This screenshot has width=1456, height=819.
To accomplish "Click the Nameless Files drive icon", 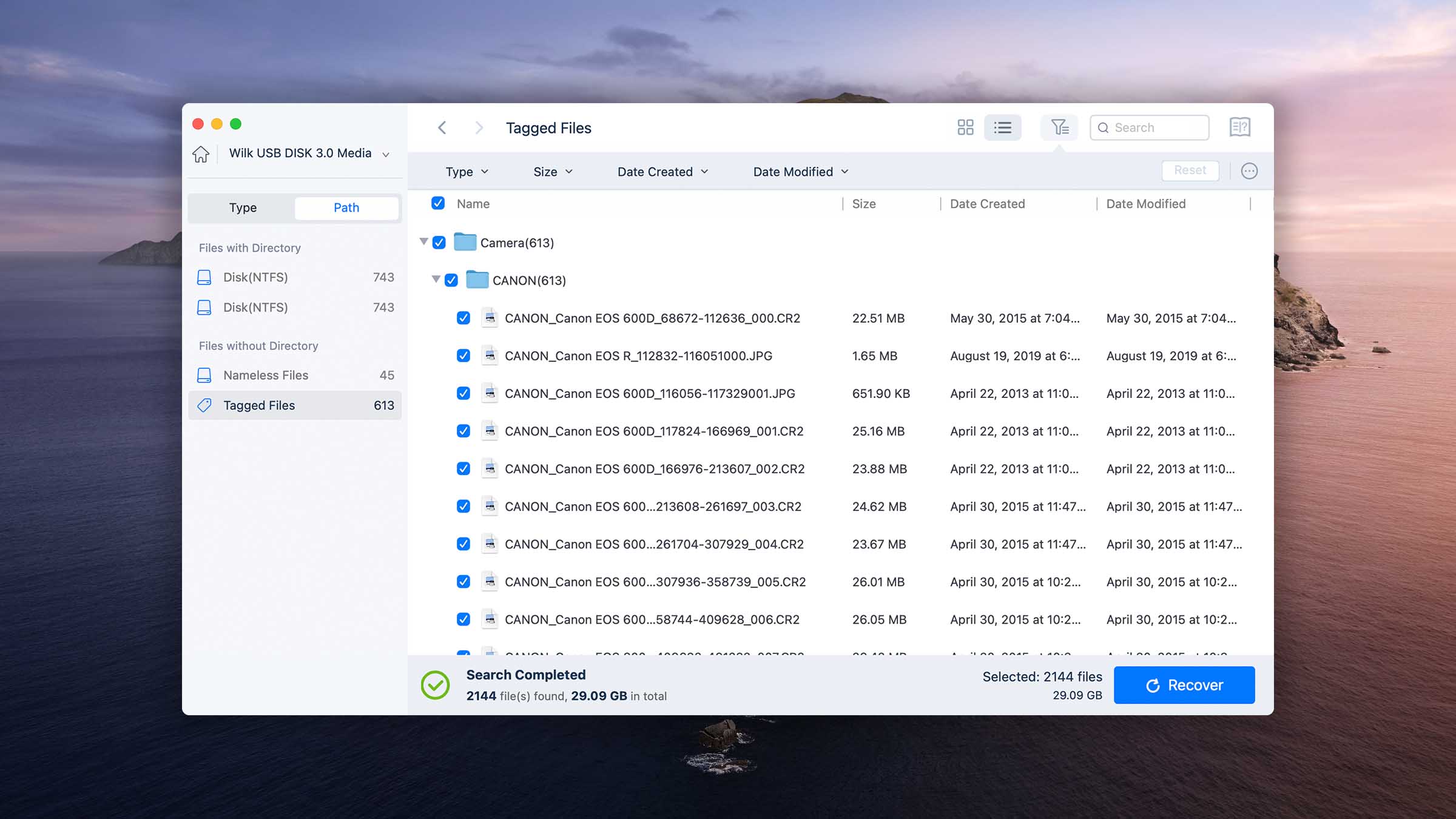I will [204, 376].
